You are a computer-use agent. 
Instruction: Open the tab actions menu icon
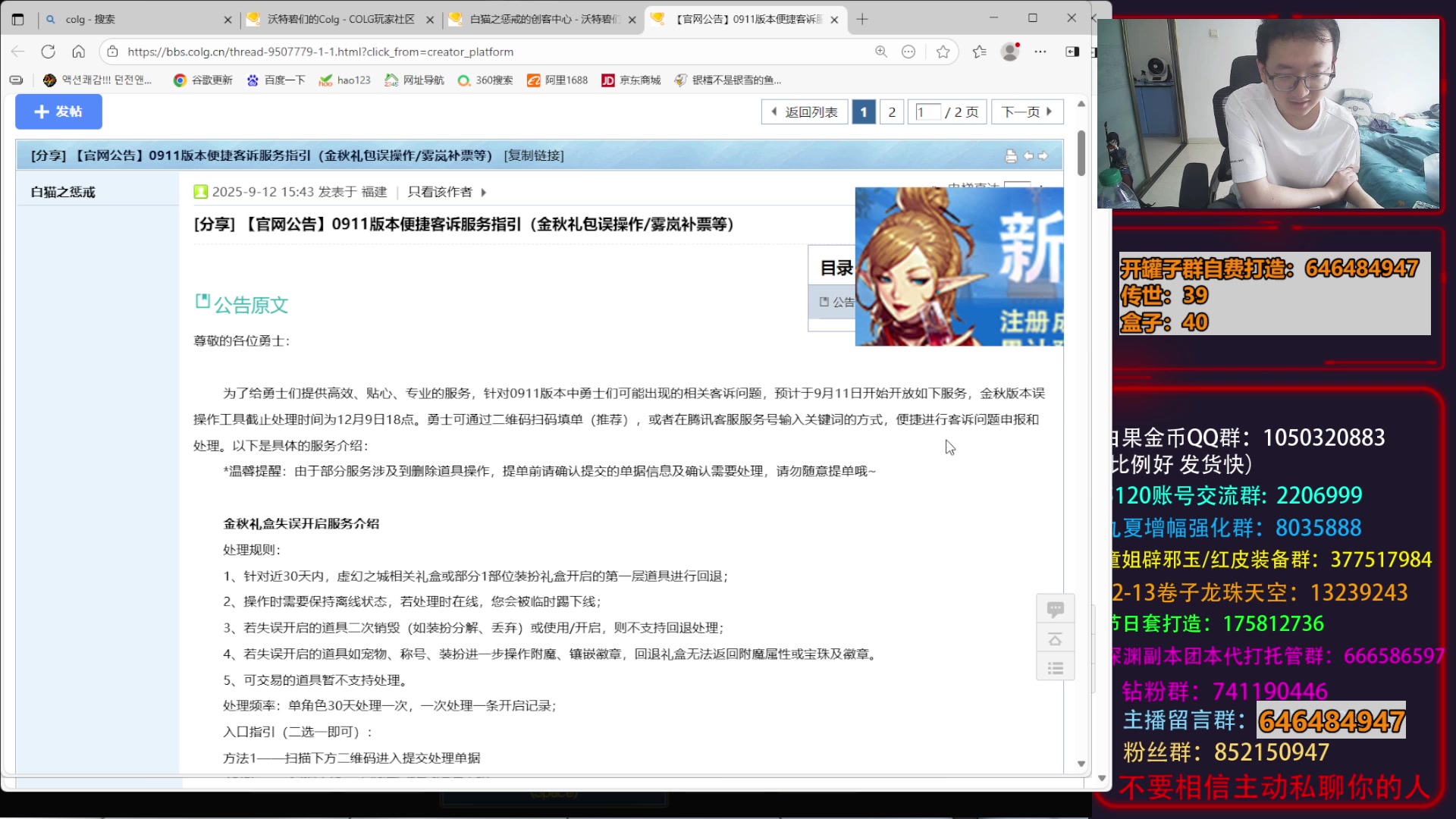coord(18,19)
